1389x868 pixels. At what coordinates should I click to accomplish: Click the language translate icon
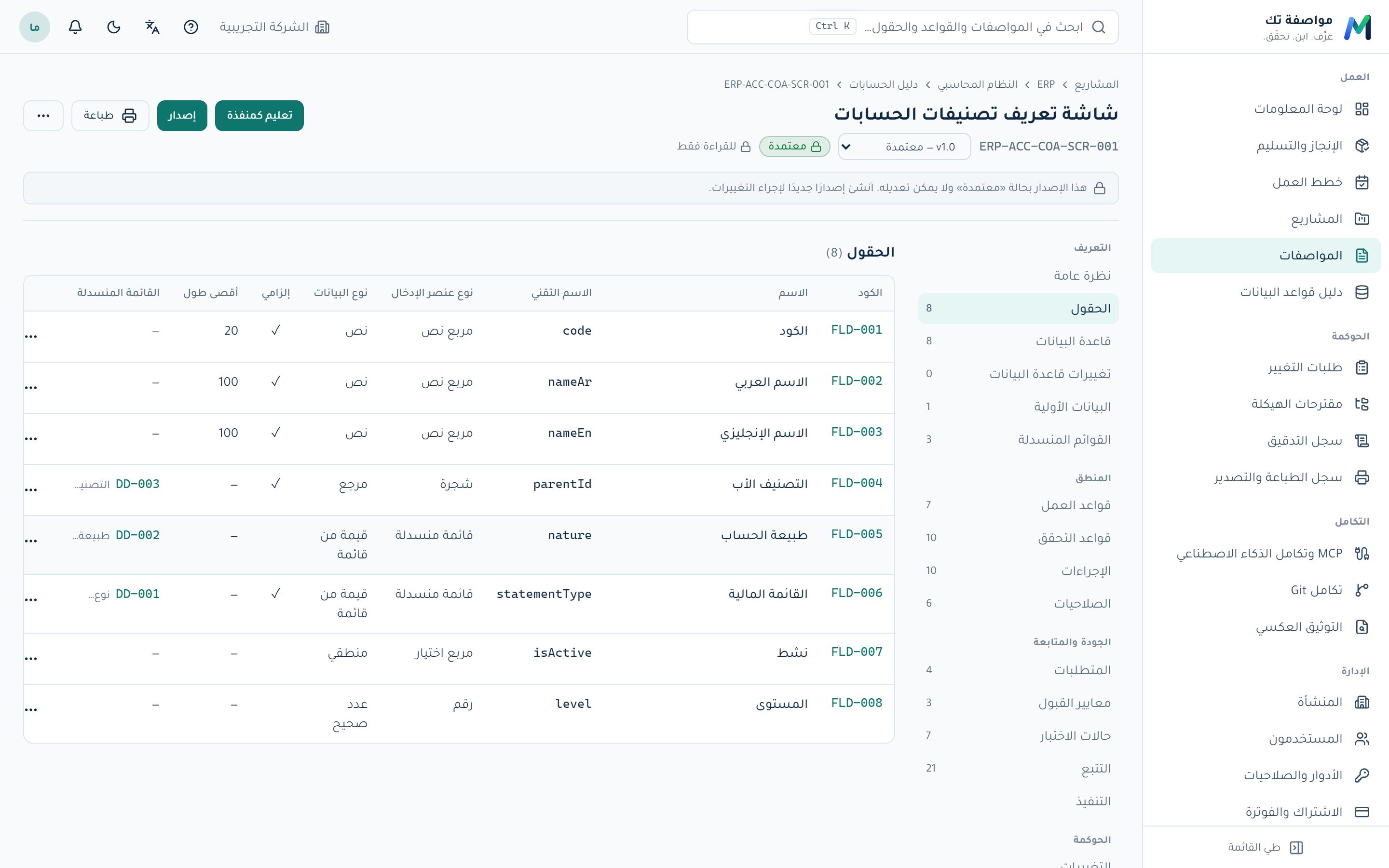(x=152, y=27)
